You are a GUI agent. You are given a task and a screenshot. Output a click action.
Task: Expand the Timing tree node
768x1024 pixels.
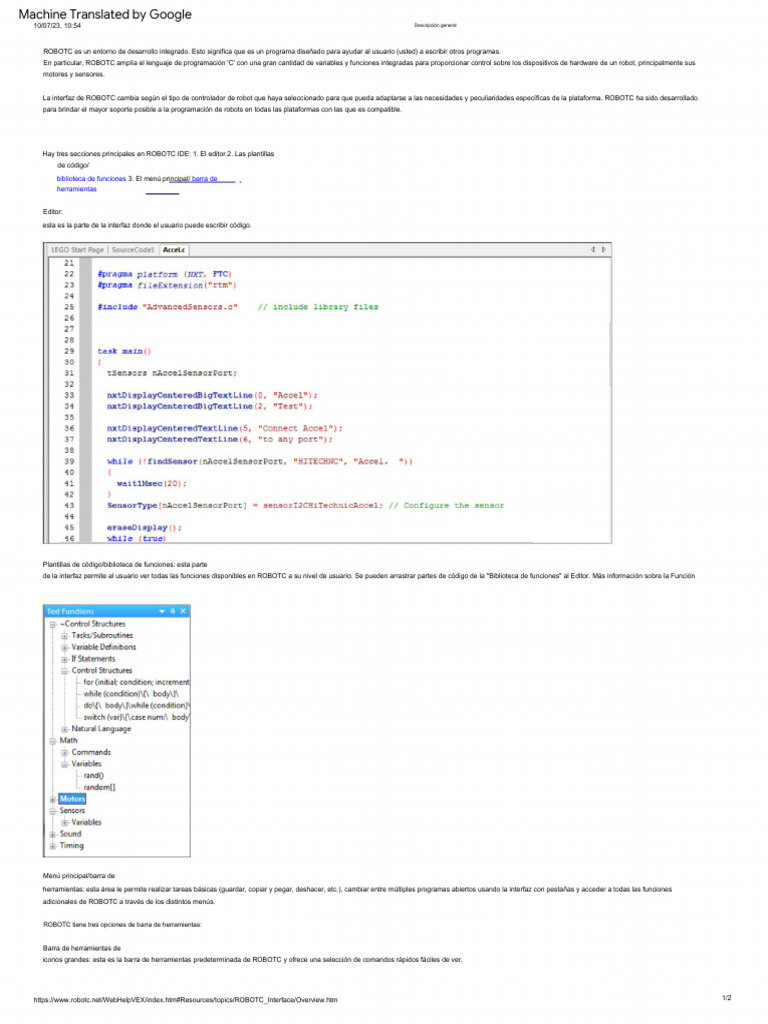point(53,846)
